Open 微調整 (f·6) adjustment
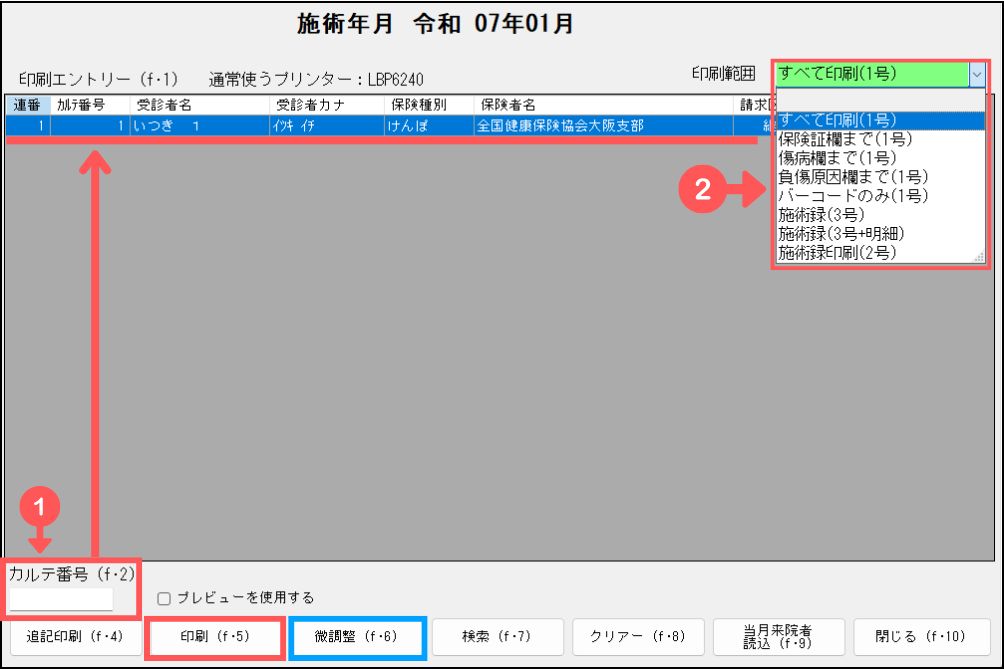 tap(358, 636)
